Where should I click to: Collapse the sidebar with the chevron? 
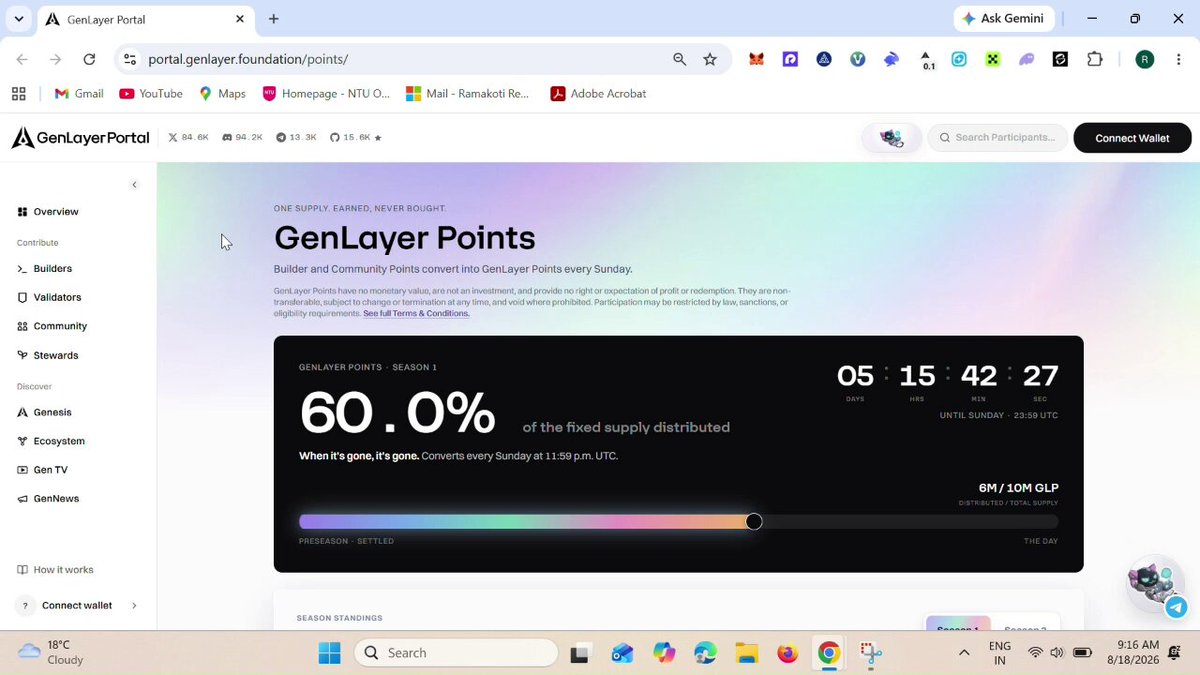[134, 185]
